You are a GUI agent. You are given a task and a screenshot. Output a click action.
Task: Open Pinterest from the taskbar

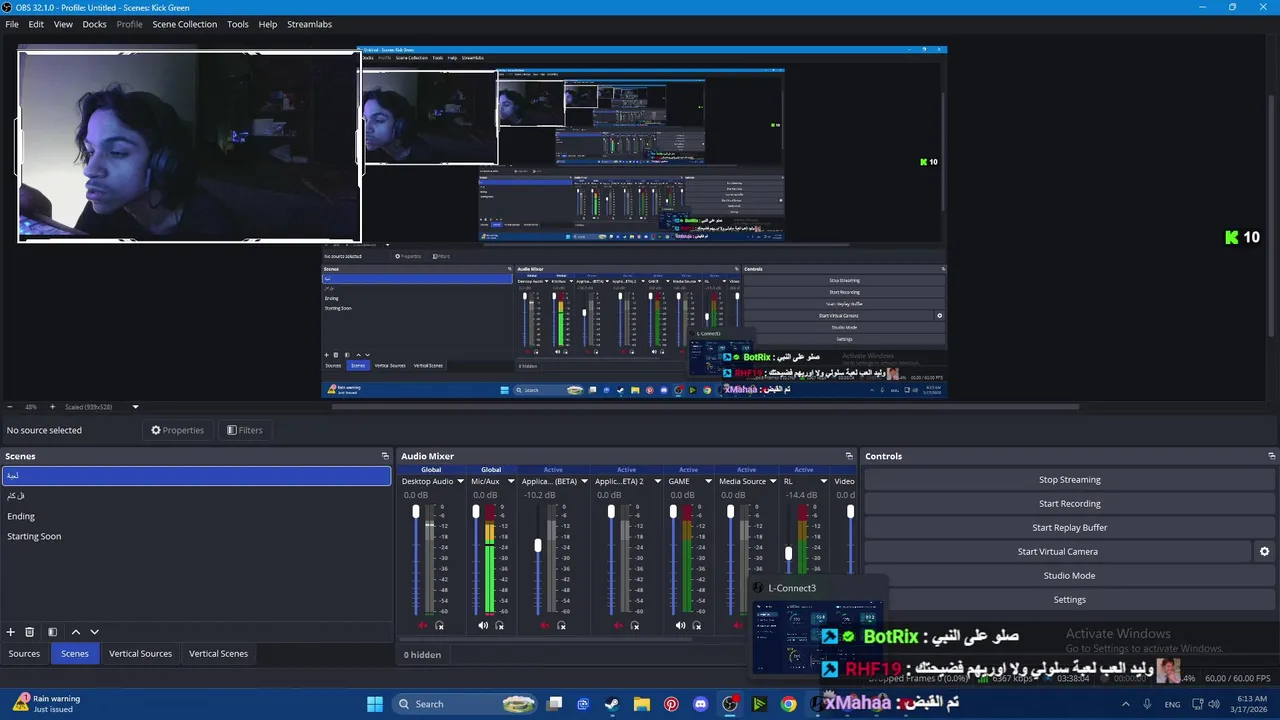(671, 704)
